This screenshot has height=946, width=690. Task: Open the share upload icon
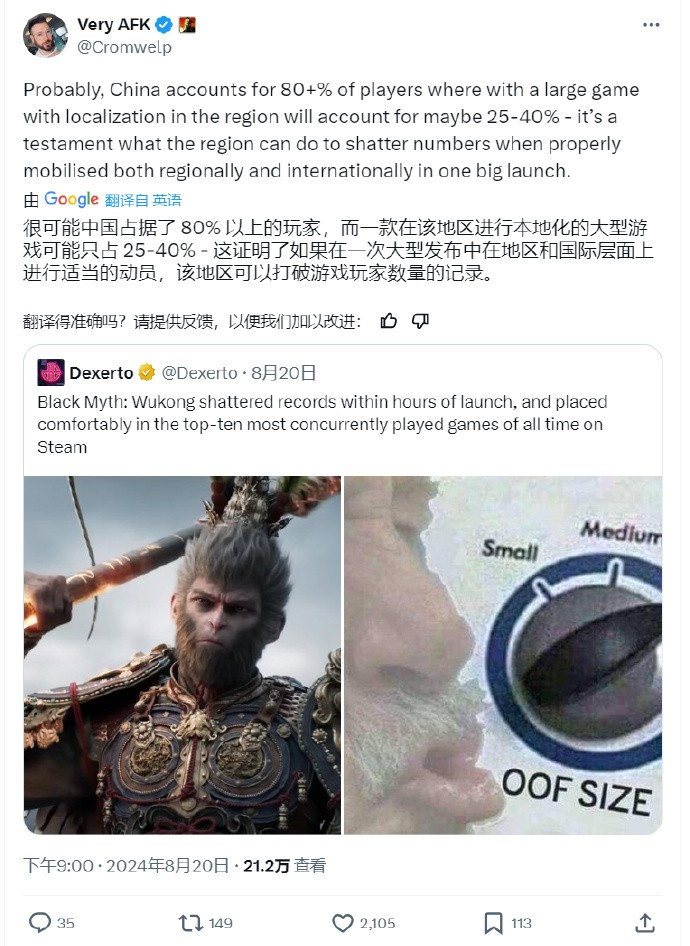[x=645, y=922]
